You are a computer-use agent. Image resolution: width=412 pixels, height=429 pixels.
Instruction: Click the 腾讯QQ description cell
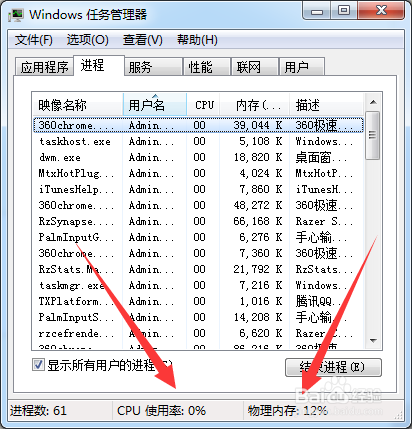(318, 301)
